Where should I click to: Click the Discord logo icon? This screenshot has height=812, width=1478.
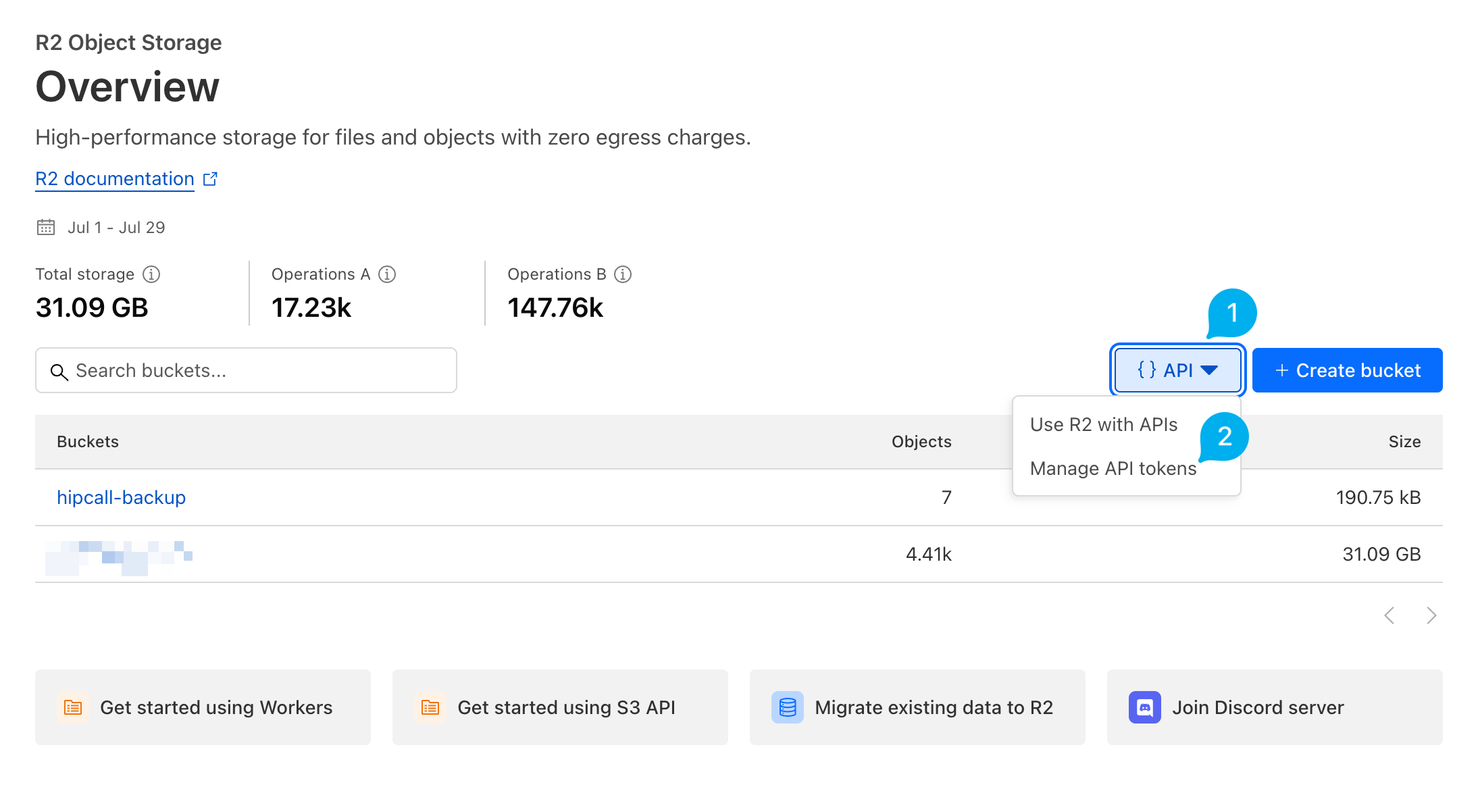(1145, 707)
